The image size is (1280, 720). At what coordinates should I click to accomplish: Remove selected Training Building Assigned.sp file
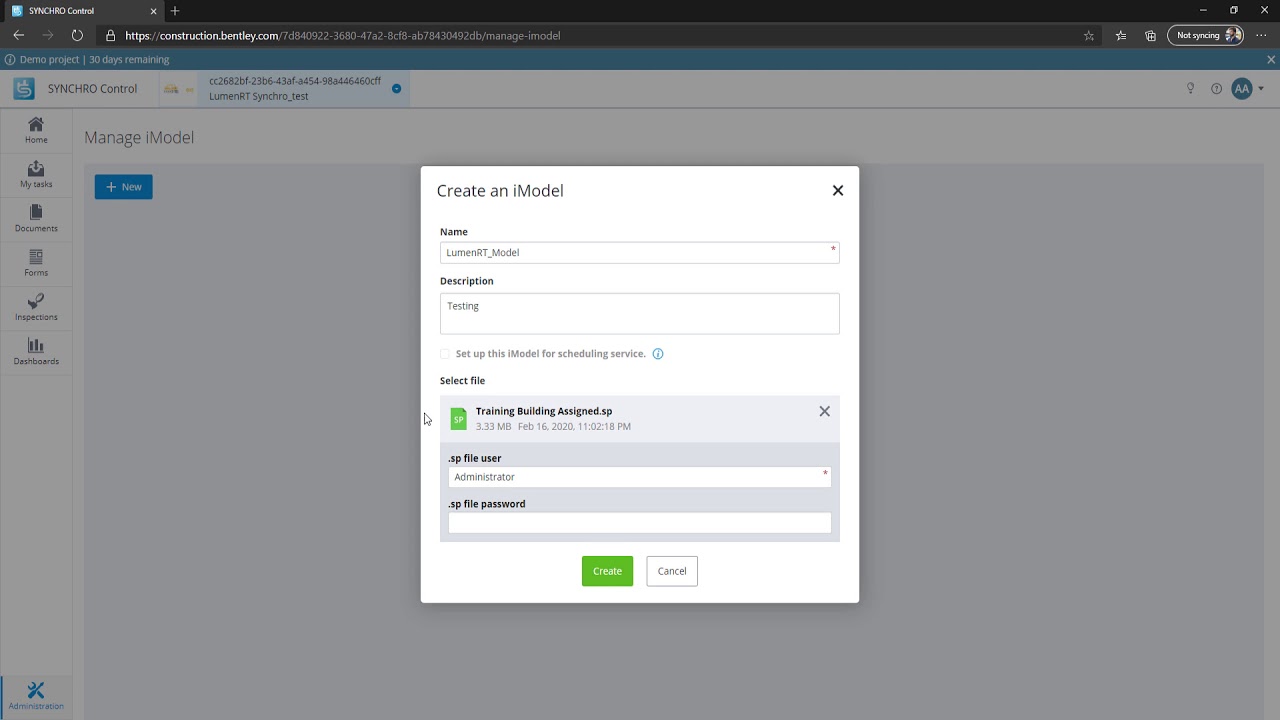(825, 411)
